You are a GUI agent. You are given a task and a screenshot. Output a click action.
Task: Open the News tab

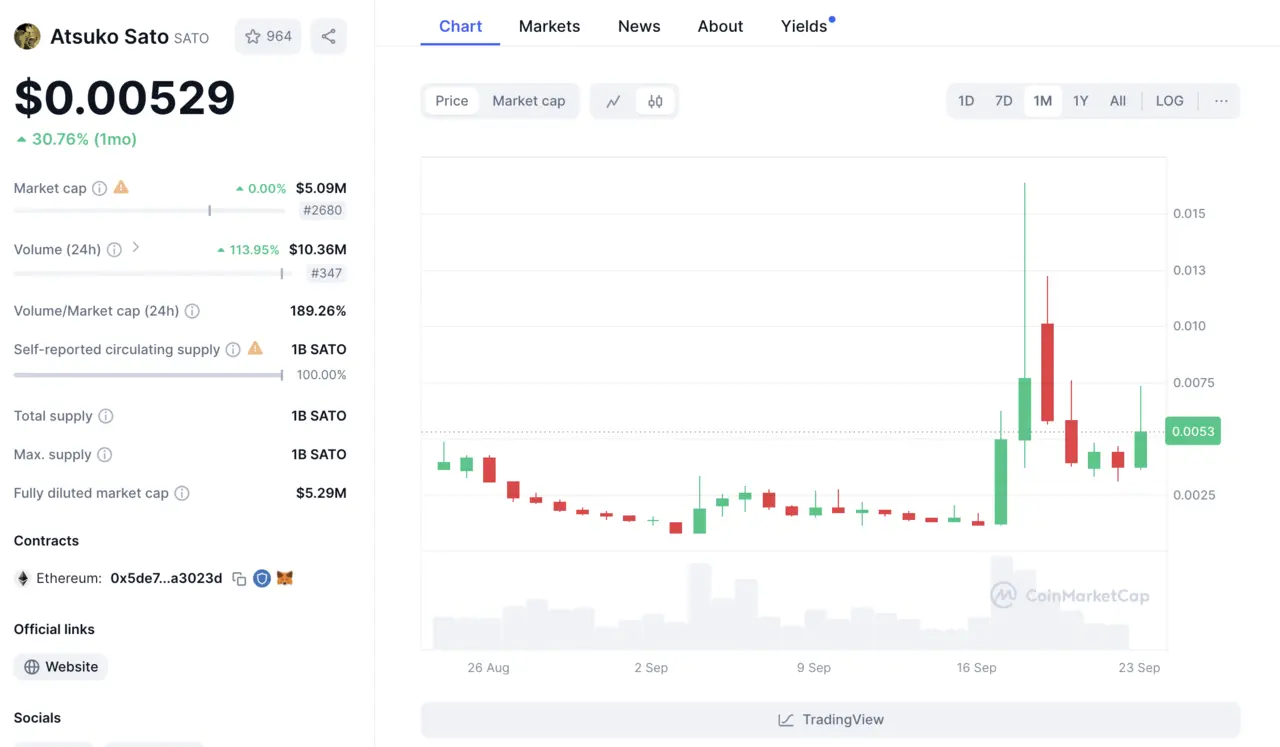coord(639,26)
